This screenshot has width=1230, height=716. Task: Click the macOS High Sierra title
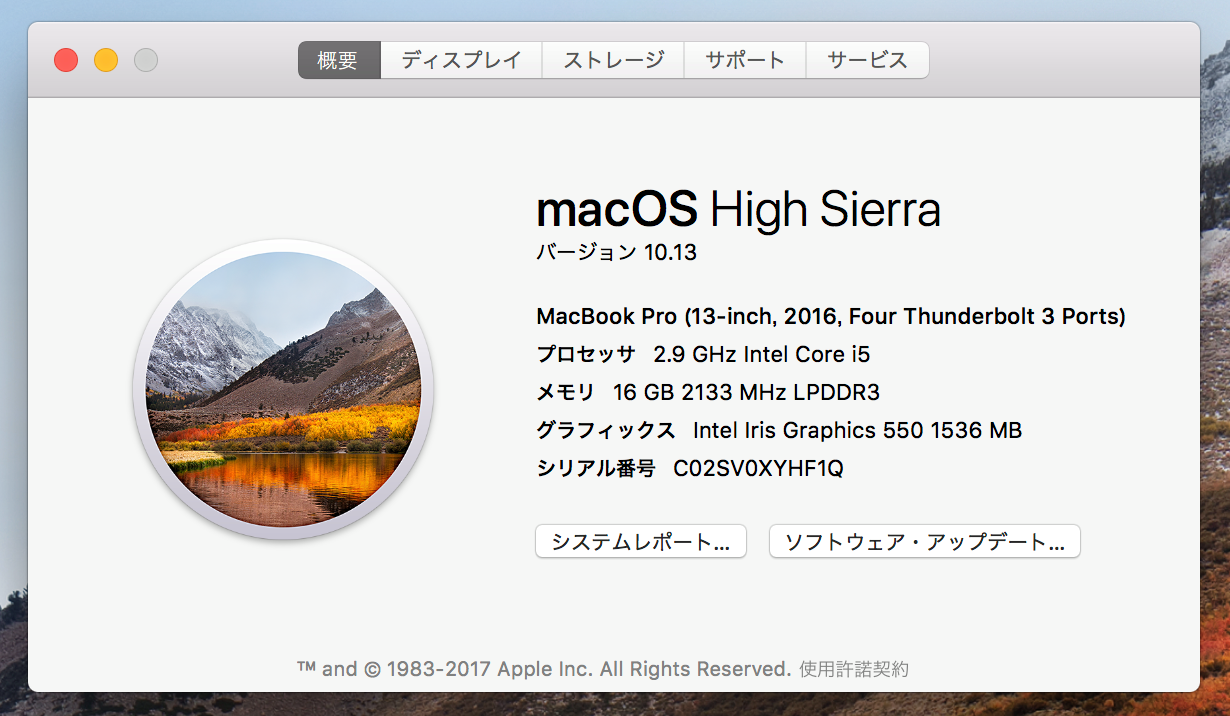point(739,210)
